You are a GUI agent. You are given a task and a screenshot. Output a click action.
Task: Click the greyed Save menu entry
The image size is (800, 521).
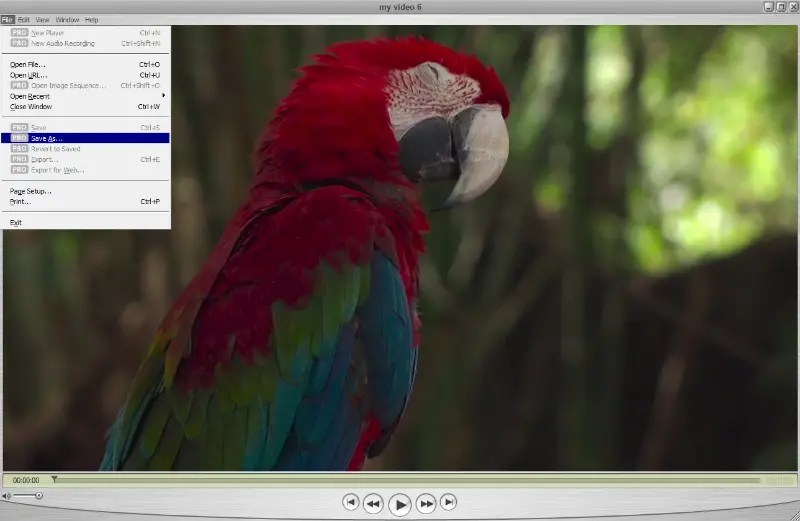[x=86, y=128]
